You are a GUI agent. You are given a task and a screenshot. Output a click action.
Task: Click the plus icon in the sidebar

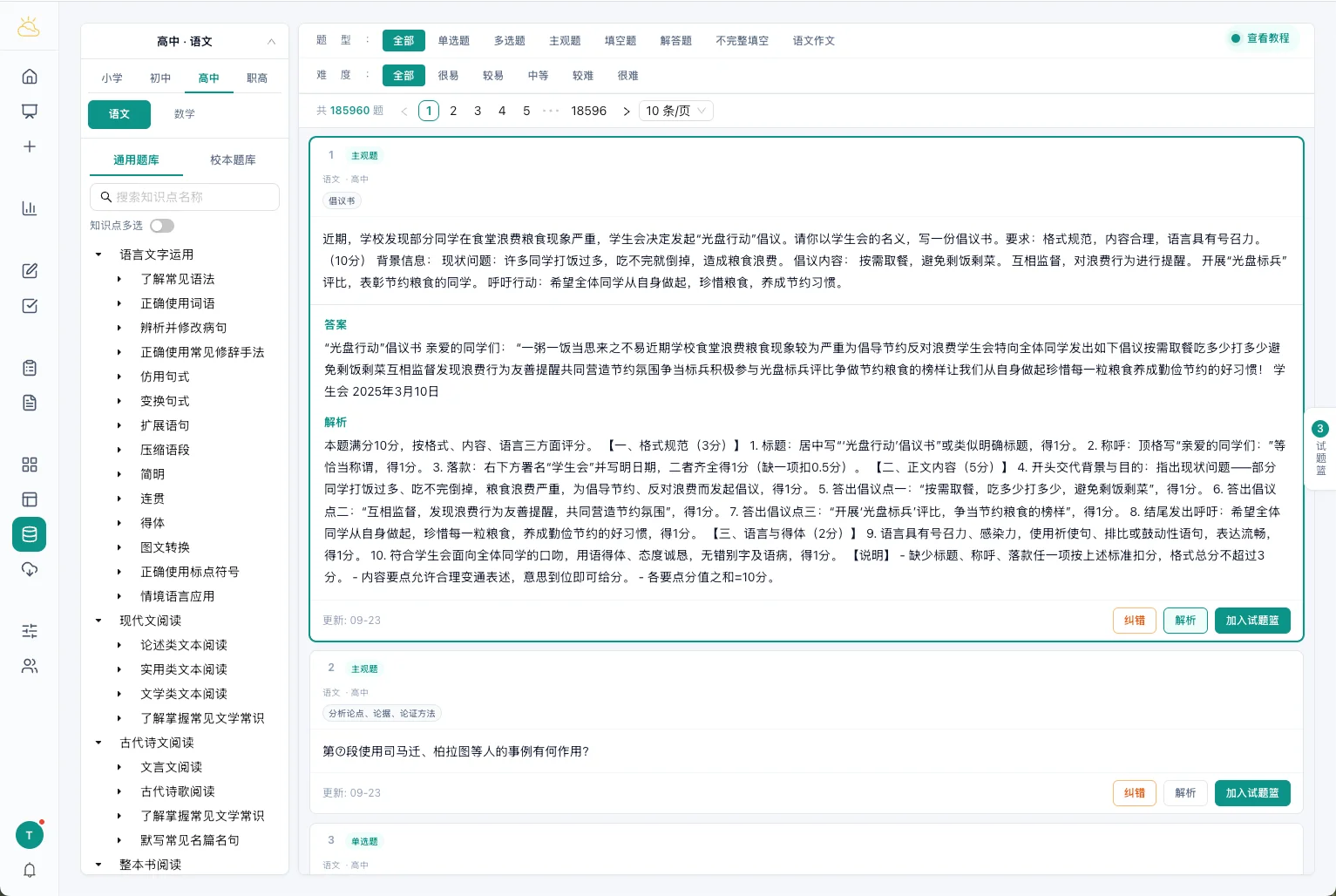point(30,146)
